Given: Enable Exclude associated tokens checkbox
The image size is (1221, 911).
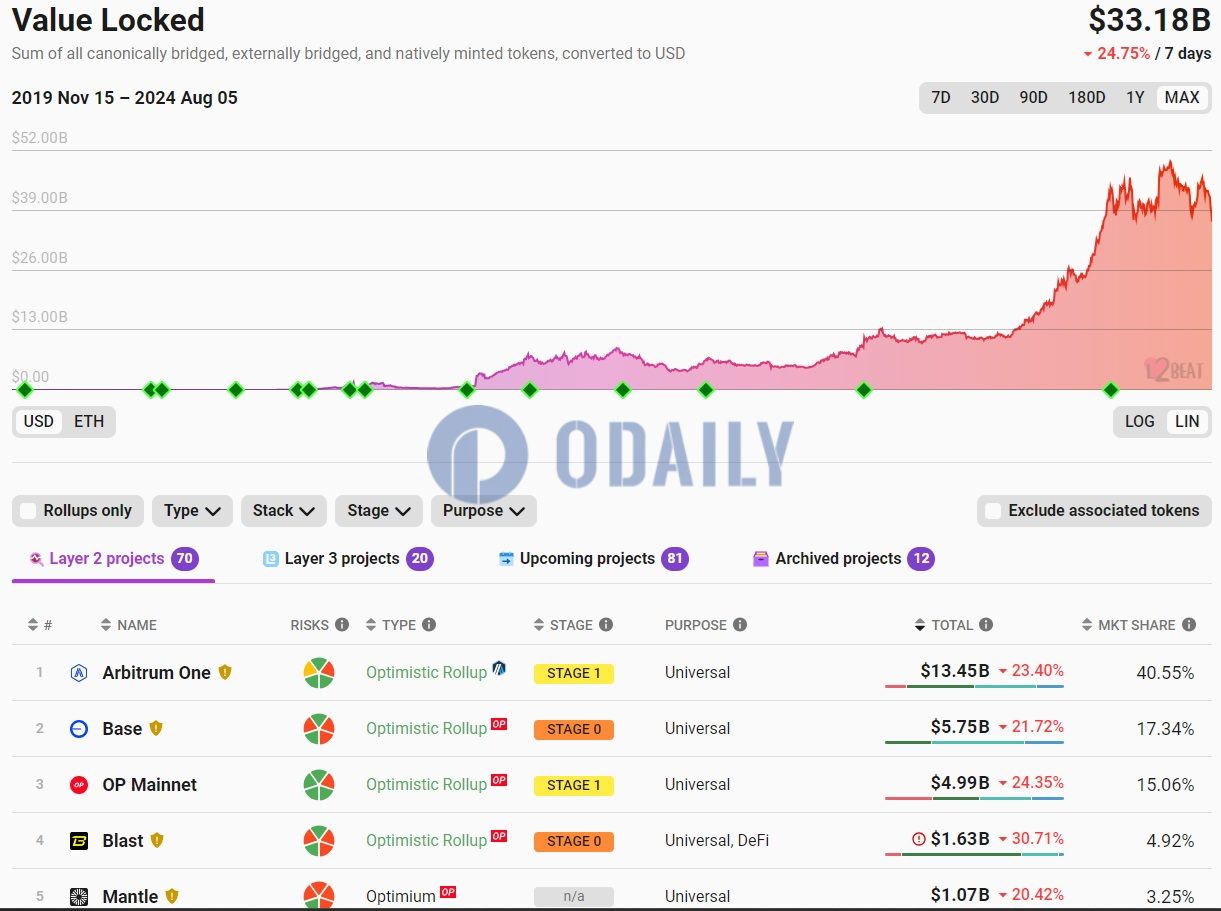Looking at the screenshot, I should 993,511.
